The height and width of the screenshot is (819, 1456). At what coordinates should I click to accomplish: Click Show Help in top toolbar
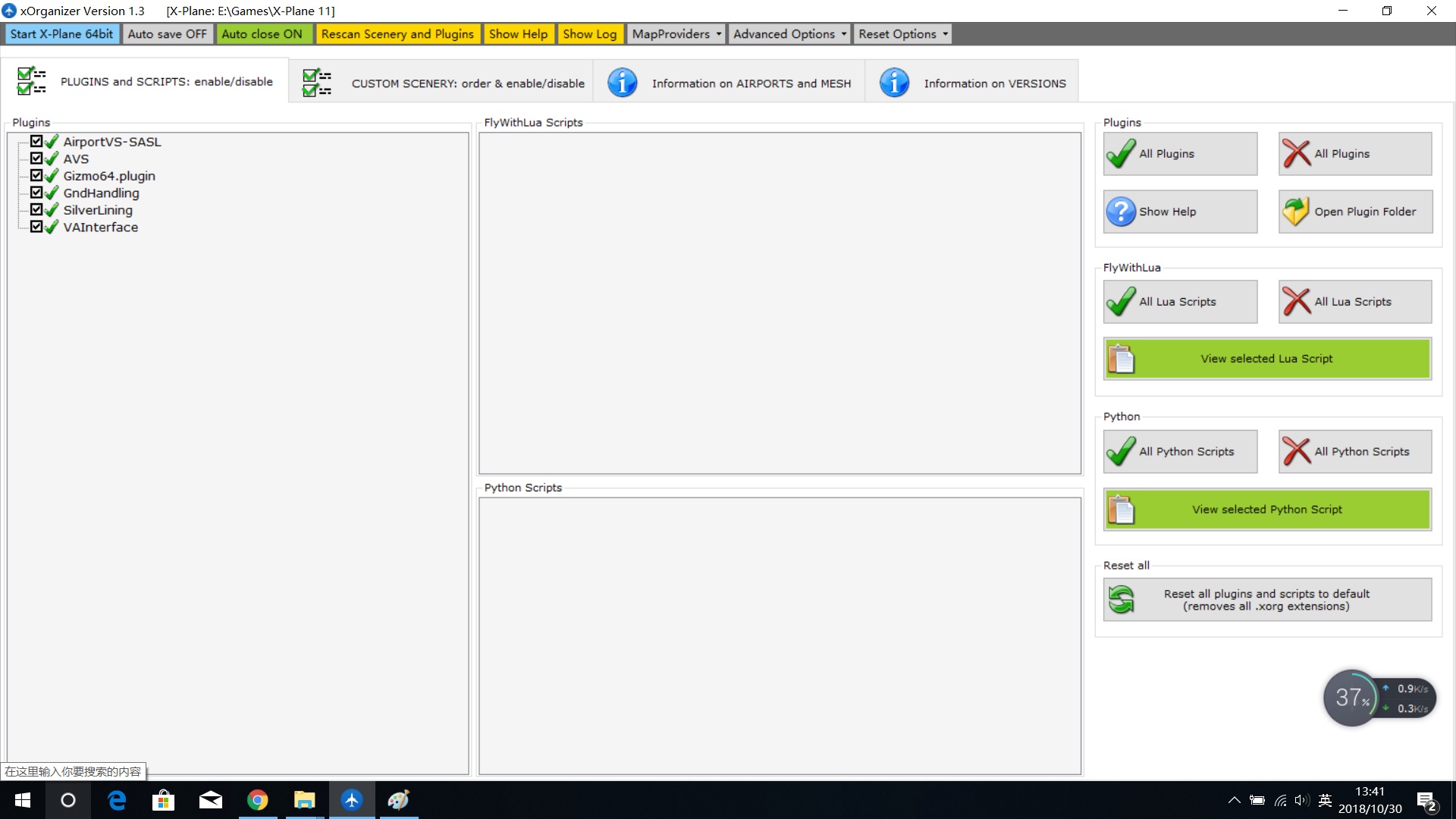(x=519, y=34)
